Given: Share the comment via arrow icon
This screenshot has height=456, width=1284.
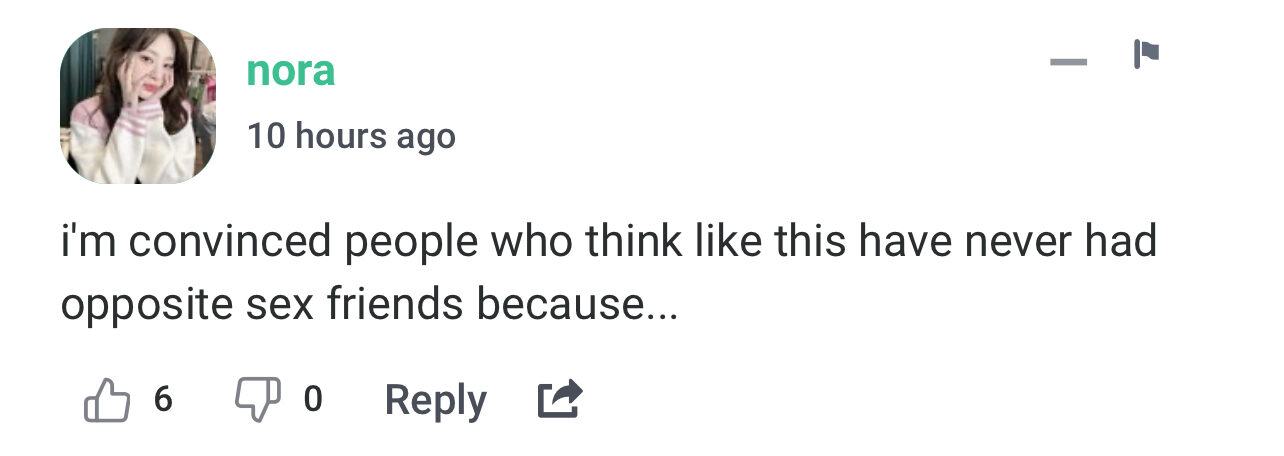Looking at the screenshot, I should pos(559,400).
